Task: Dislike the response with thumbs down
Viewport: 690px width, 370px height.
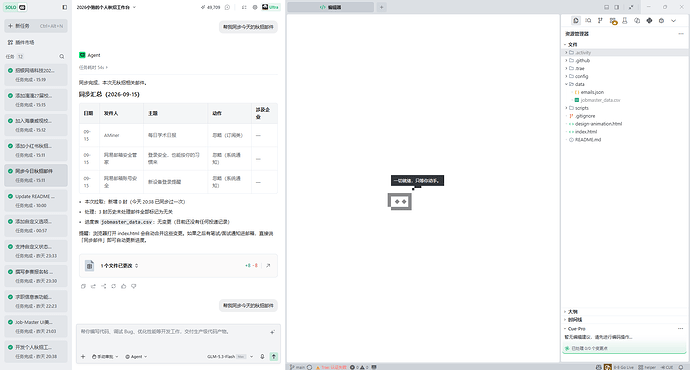Action: tap(134, 286)
